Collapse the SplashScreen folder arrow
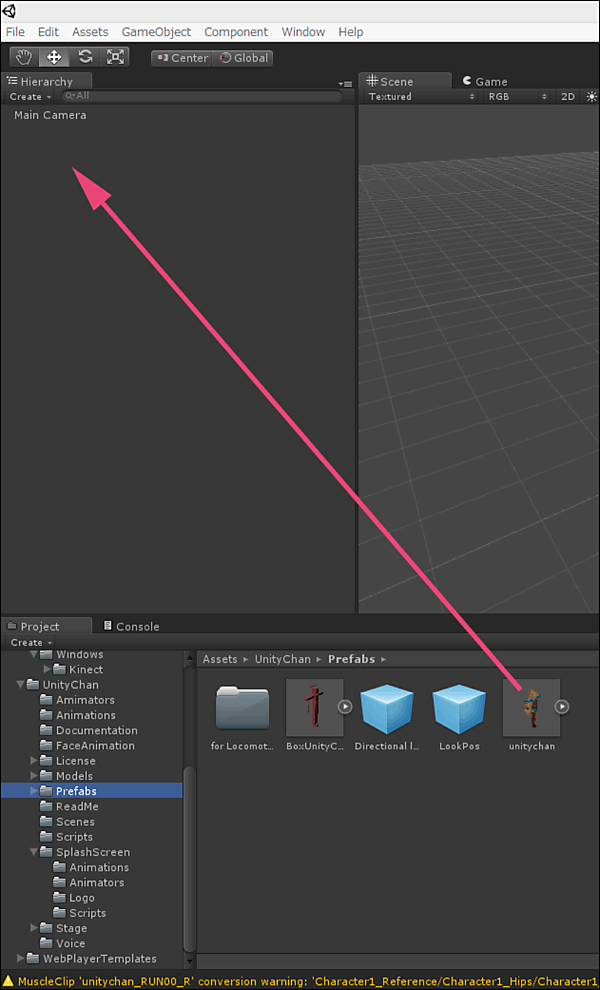The image size is (600, 990). tap(34, 852)
